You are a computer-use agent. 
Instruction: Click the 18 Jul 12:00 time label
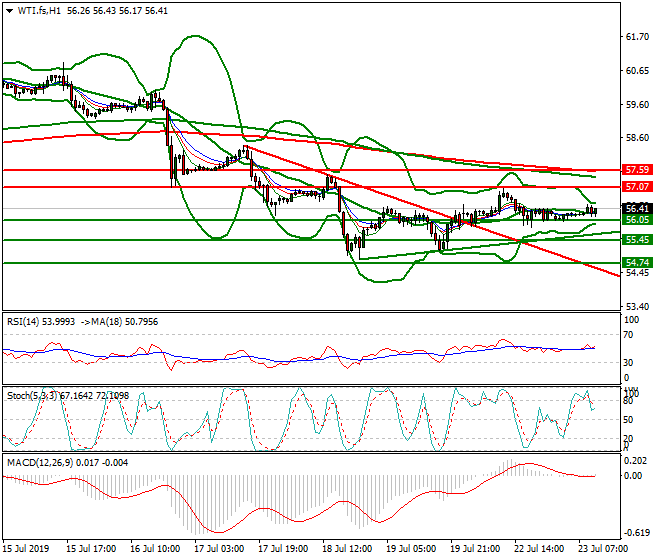pyautogui.click(x=346, y=549)
